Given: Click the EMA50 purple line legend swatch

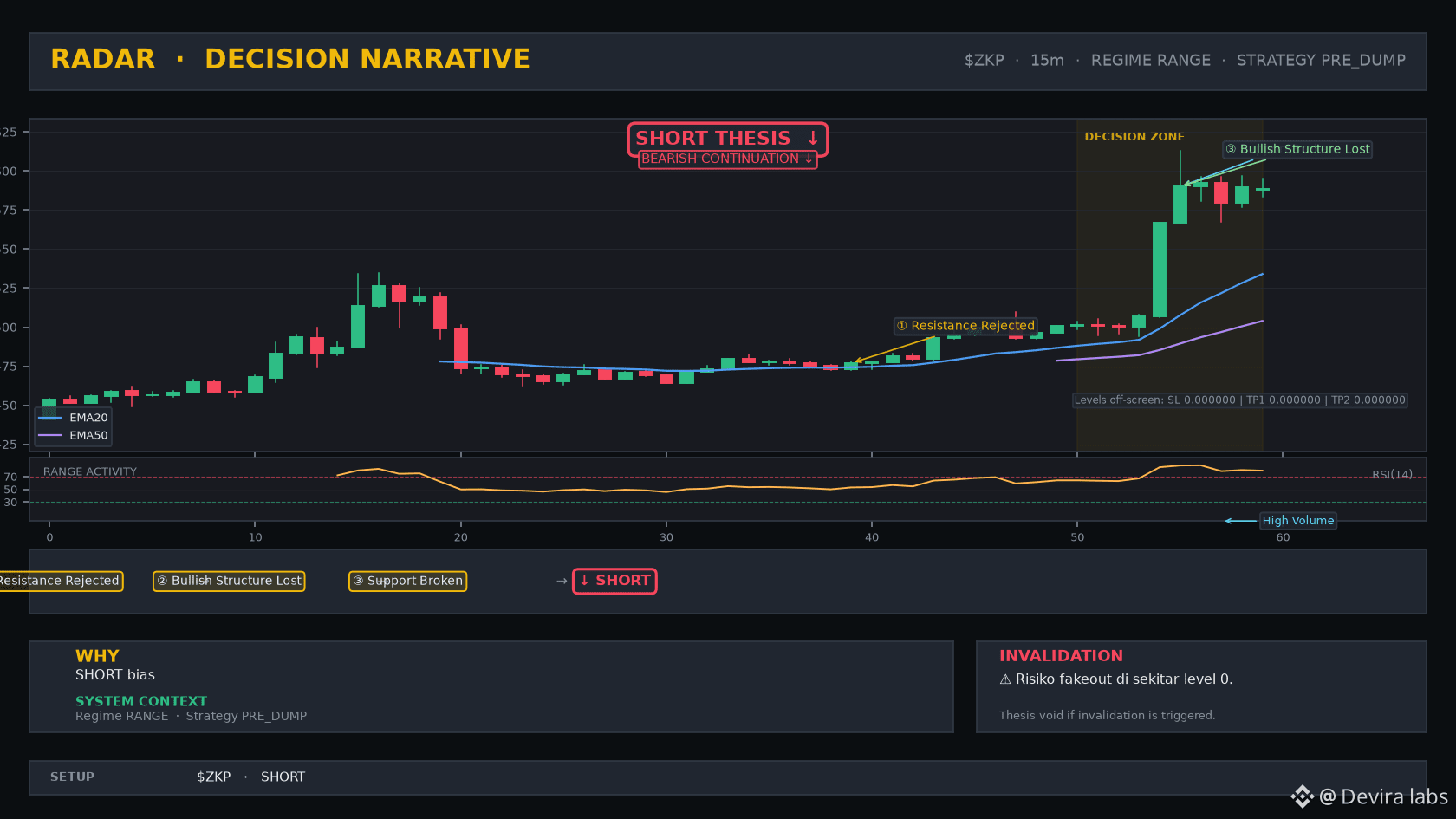Looking at the screenshot, I should [50, 435].
